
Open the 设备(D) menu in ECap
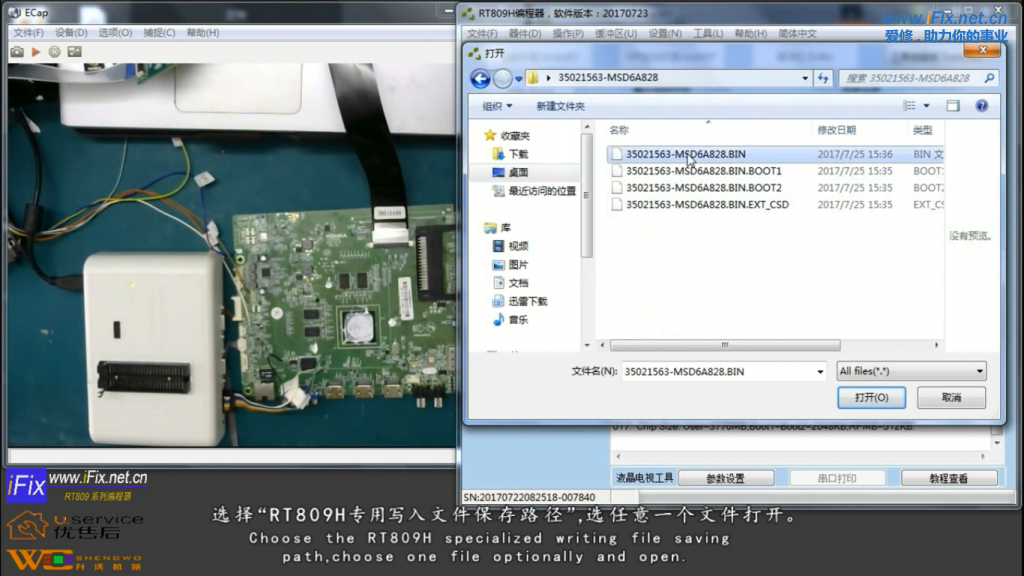(x=71, y=32)
